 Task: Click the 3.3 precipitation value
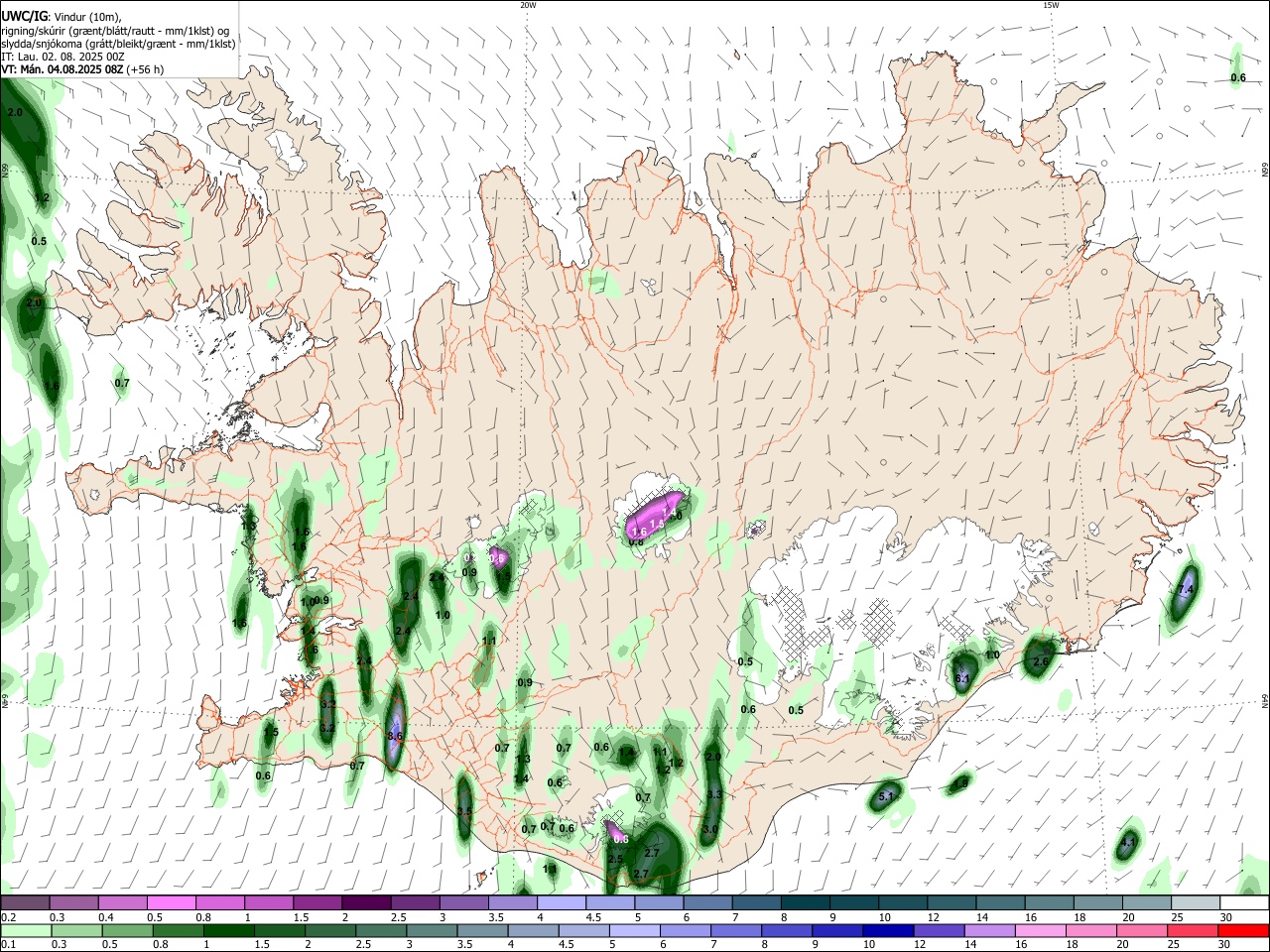point(713,795)
